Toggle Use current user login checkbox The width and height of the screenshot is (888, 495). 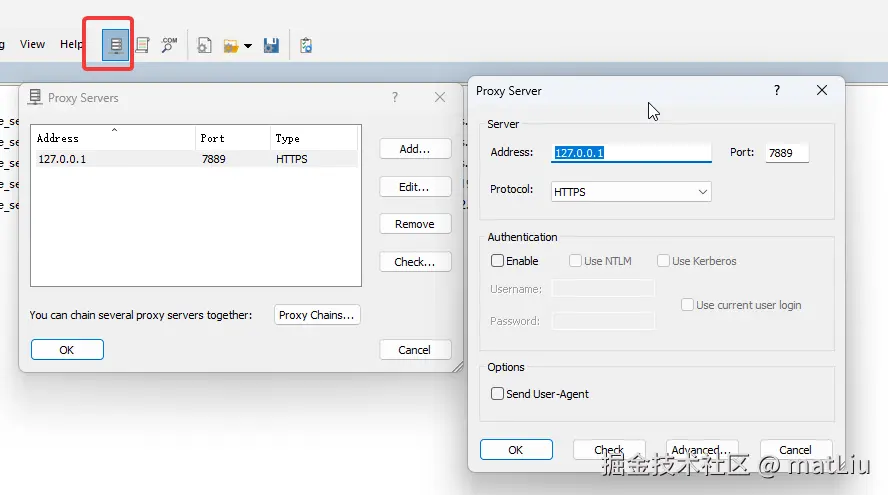tap(687, 305)
